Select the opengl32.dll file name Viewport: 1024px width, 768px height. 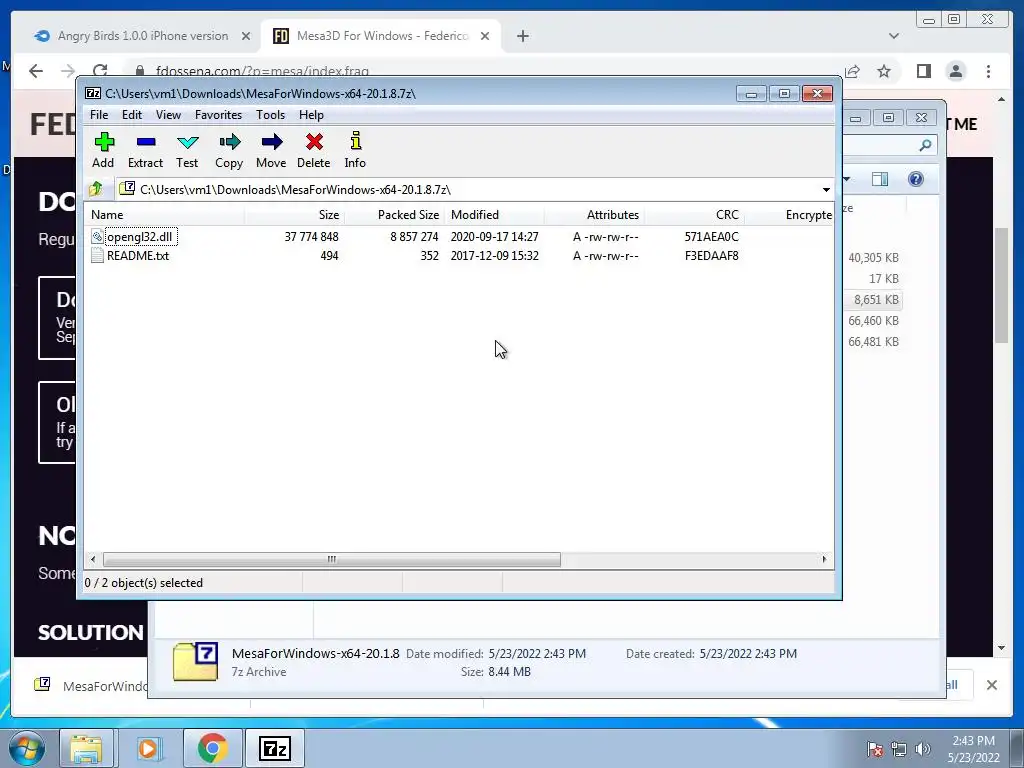coord(140,236)
